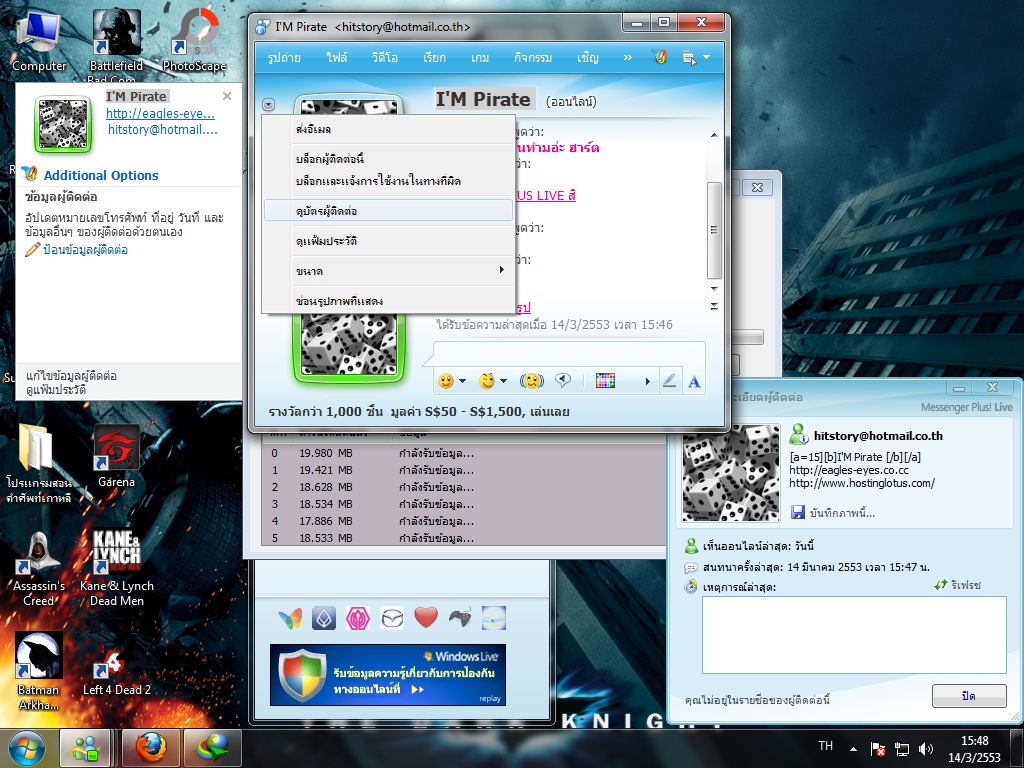The image size is (1024, 768).
Task: Open the show menu dropdown in chat toolbar
Action: pyautogui.click(x=695, y=57)
